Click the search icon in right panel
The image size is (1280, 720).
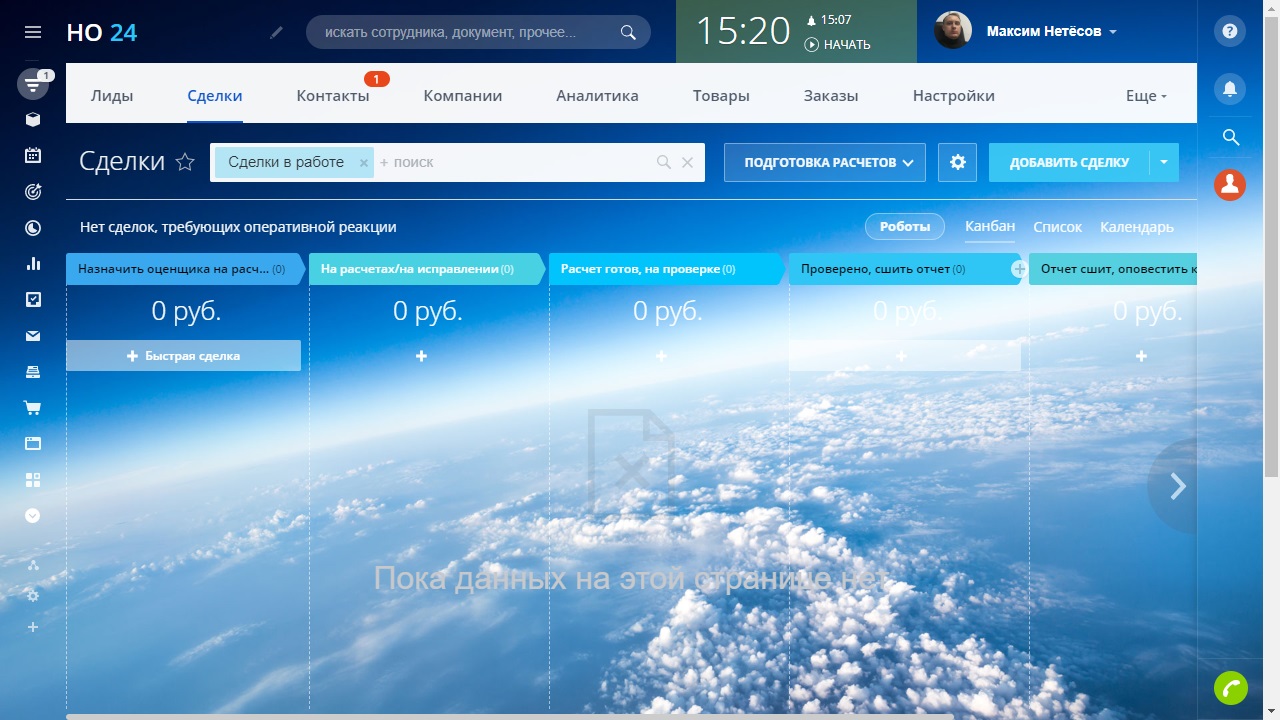[1230, 137]
